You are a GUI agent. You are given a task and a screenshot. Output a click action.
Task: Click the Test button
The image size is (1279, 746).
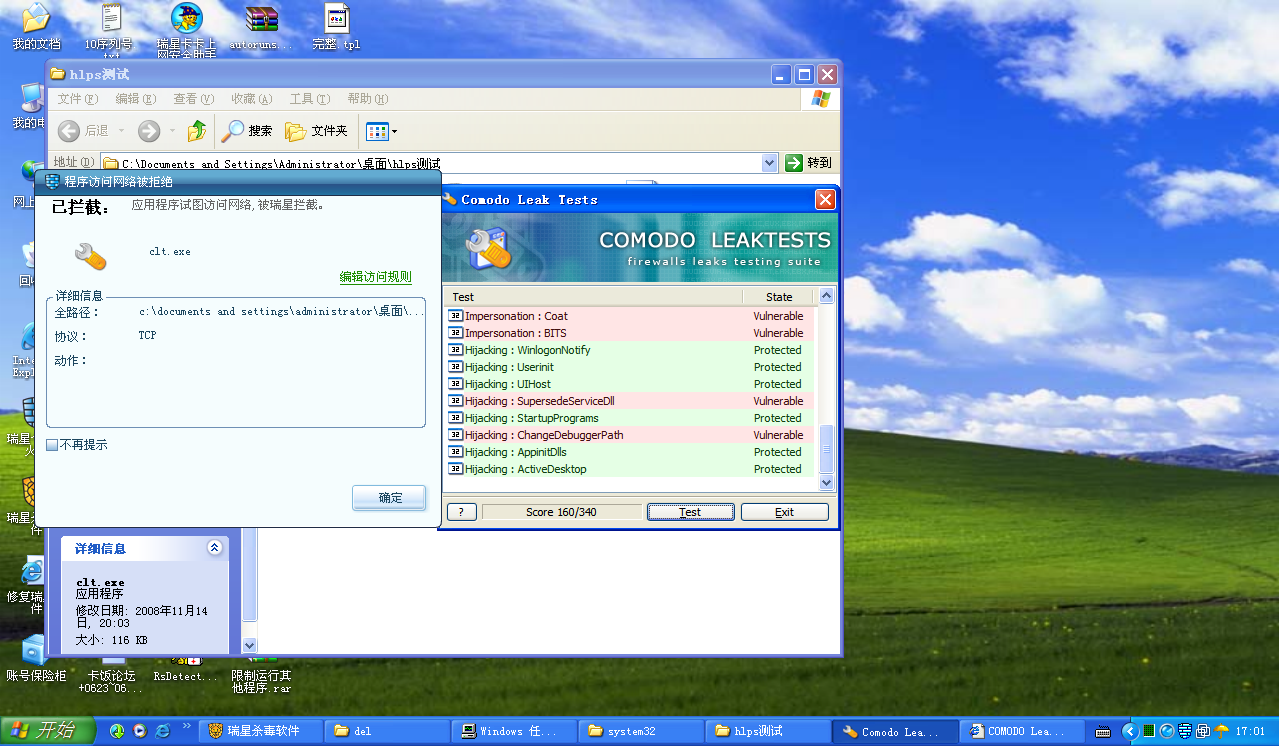click(690, 512)
